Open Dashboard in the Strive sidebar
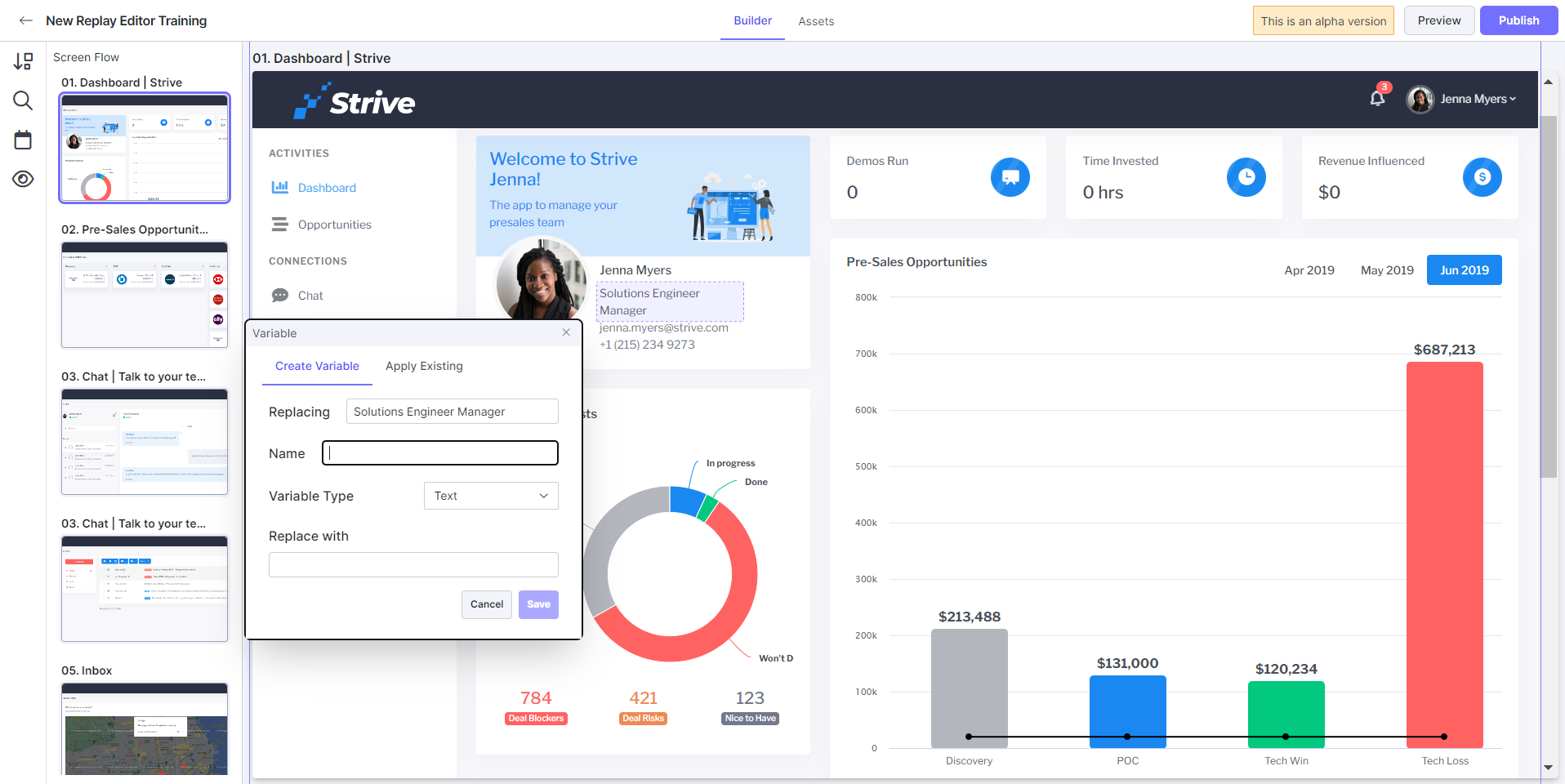This screenshot has height=784, width=1565. click(x=327, y=188)
